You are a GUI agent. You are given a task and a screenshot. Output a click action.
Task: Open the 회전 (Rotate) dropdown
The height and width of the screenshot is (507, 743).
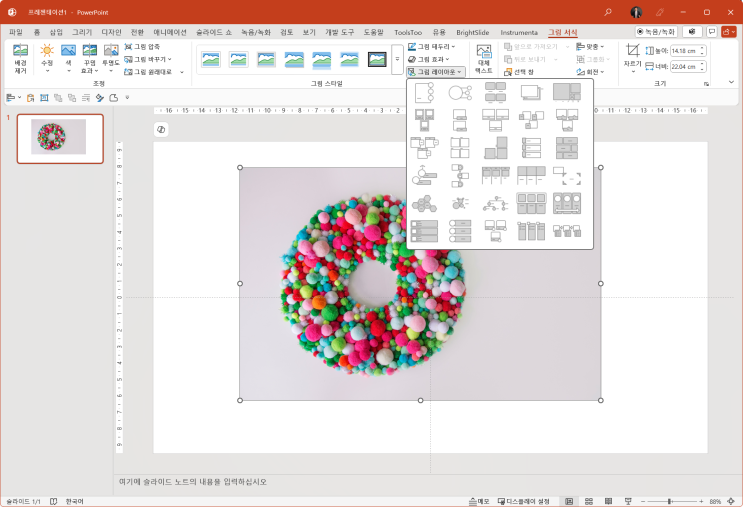[x=590, y=72]
